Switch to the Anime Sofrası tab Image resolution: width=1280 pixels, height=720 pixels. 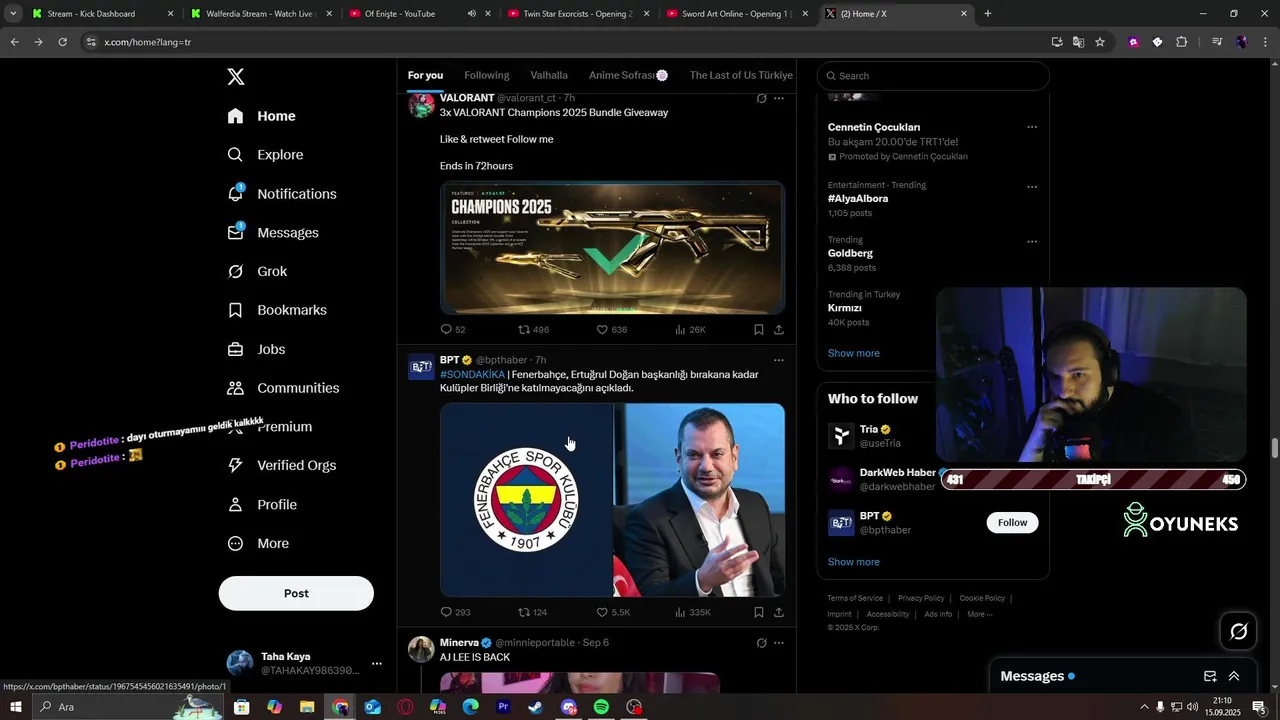click(x=628, y=75)
